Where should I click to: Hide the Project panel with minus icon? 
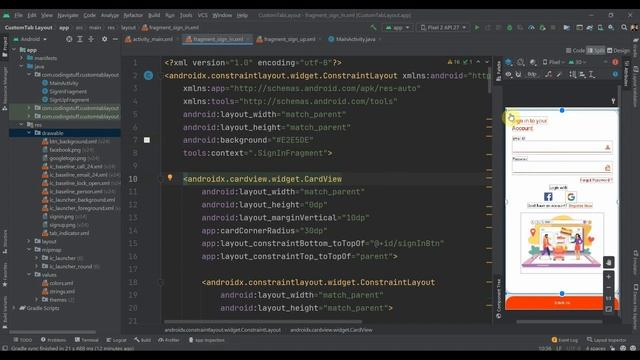click(x=116, y=39)
